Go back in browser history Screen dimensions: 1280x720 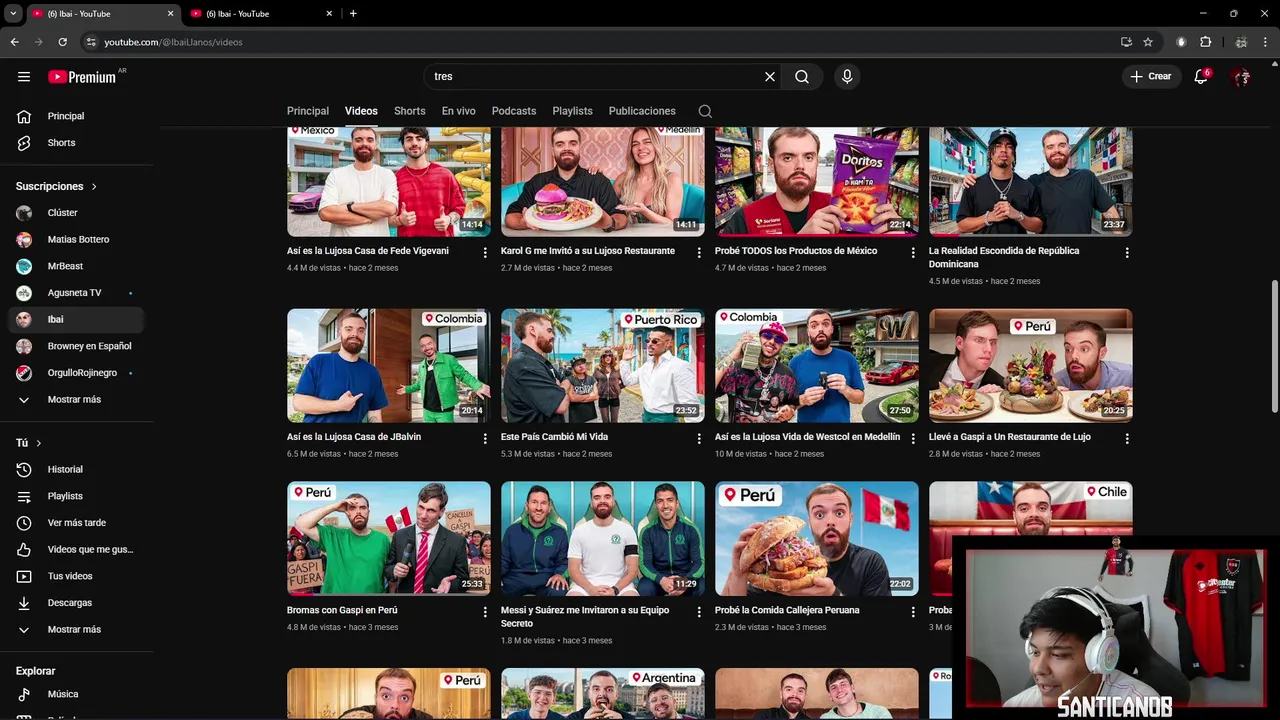(x=14, y=42)
